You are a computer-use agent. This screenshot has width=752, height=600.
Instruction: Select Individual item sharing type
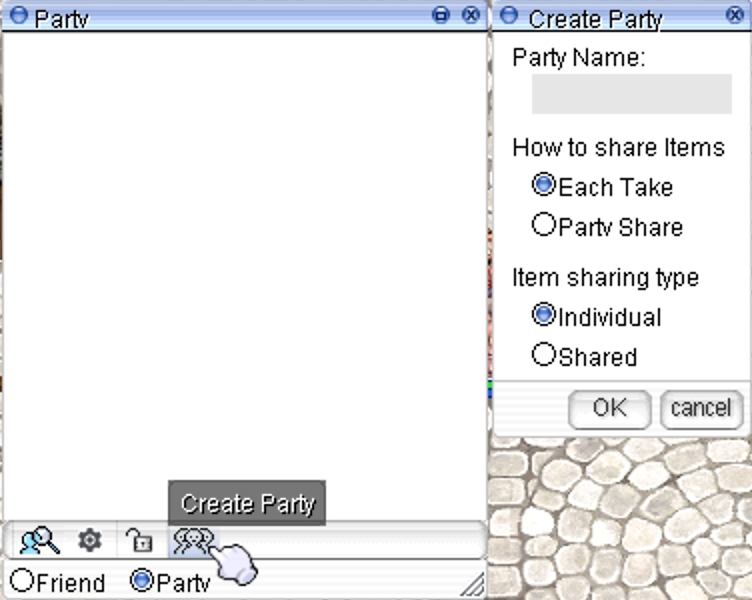[544, 315]
